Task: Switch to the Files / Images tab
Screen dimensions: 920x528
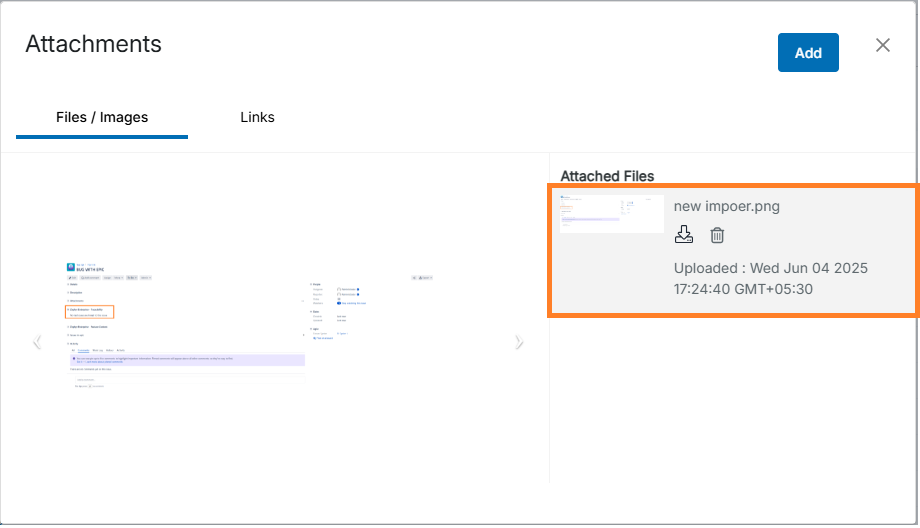Action: tap(102, 117)
